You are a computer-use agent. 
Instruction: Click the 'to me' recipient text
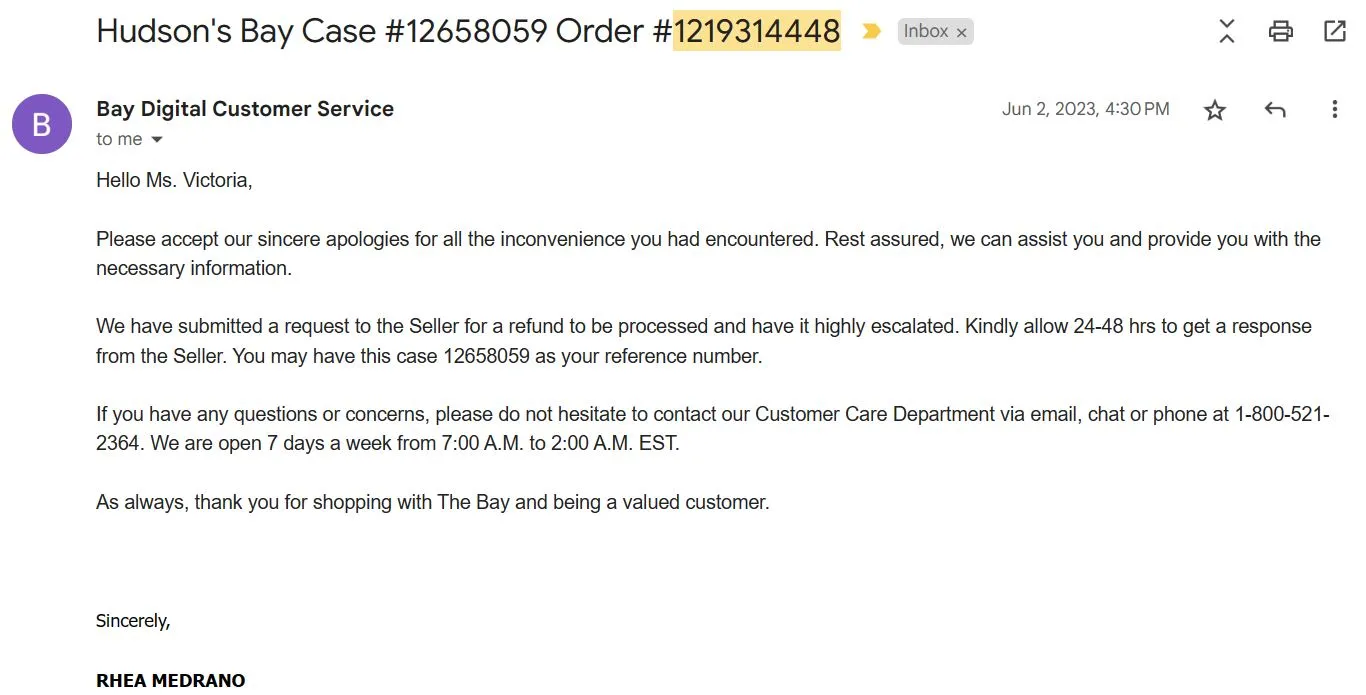click(119, 140)
